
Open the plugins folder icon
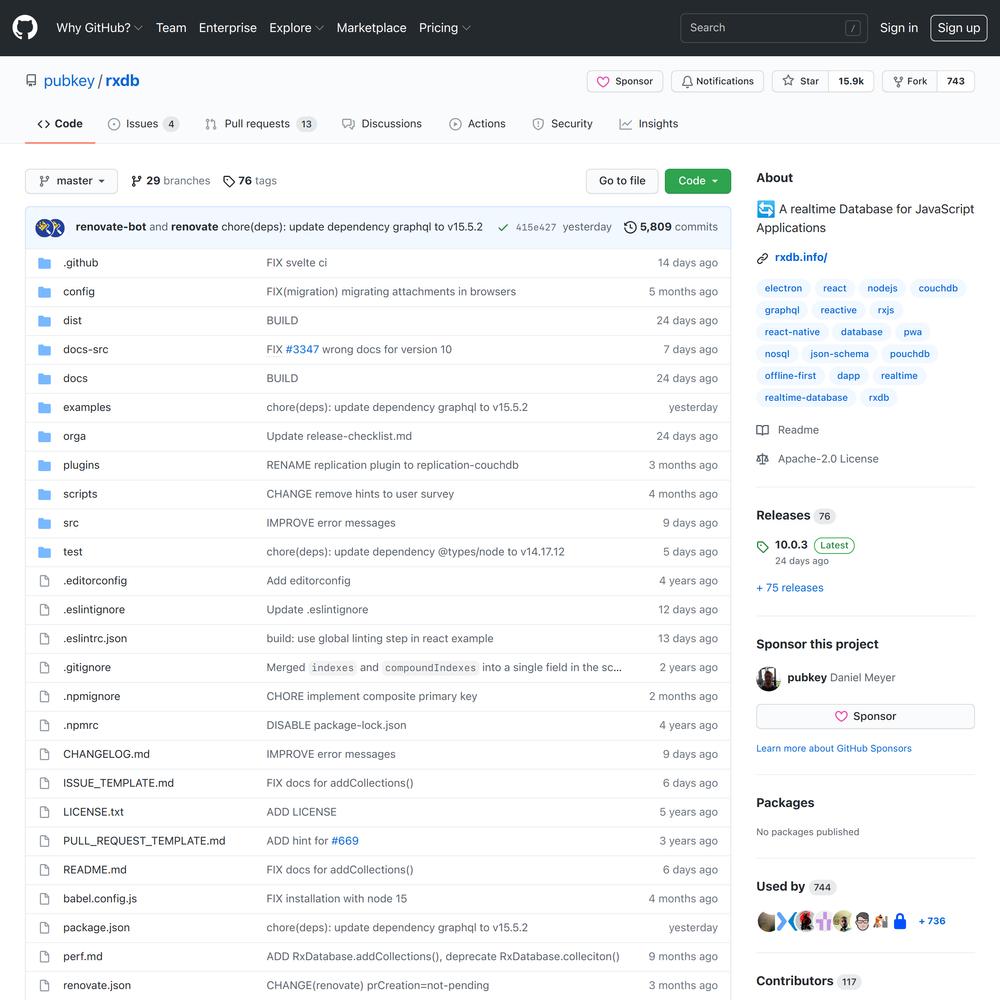pyautogui.click(x=44, y=466)
